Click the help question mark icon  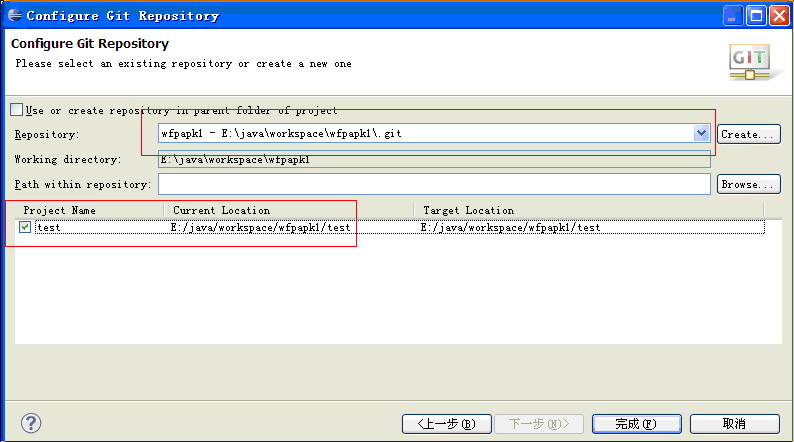pos(31,423)
